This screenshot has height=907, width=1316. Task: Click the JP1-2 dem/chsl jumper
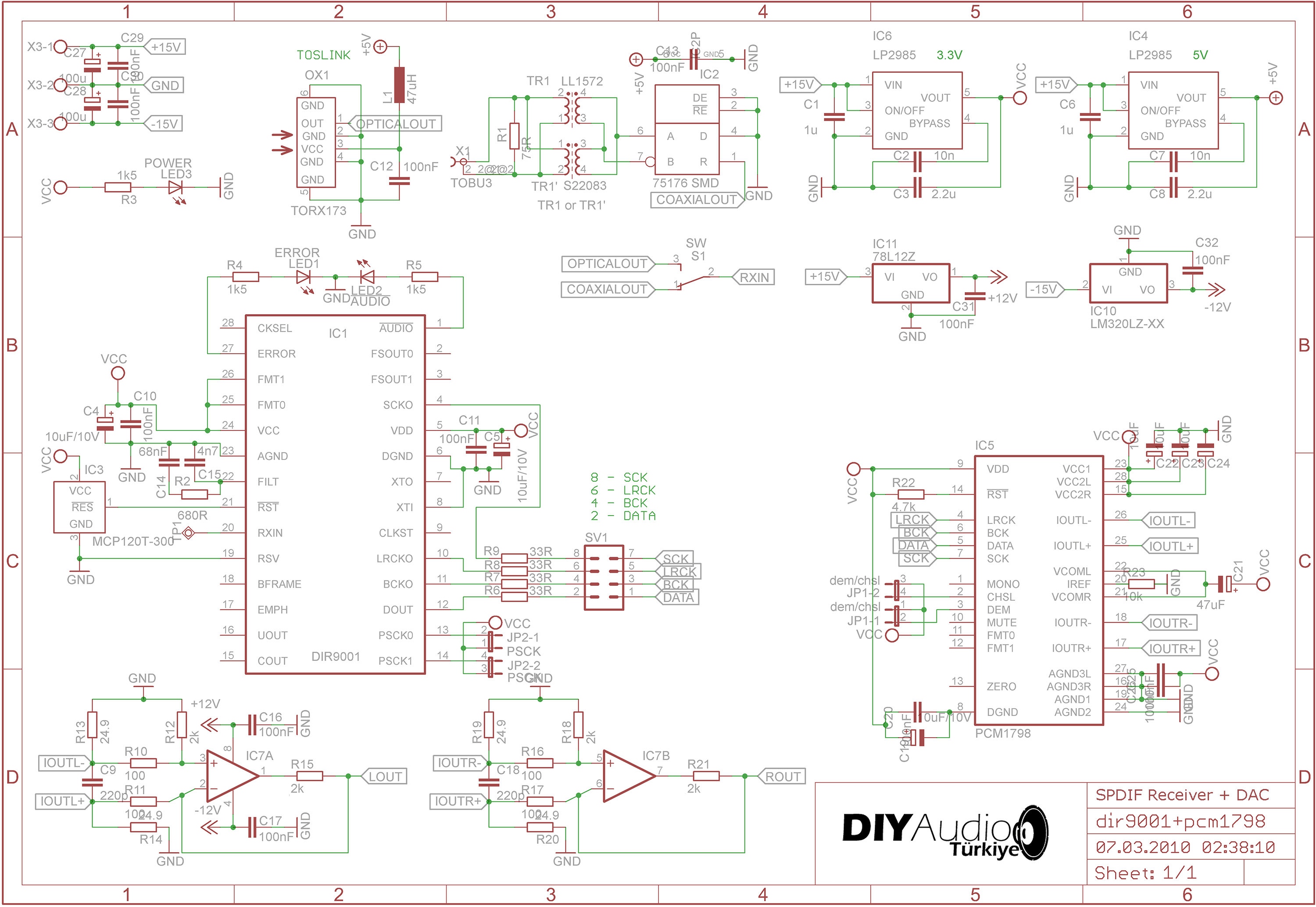(896, 590)
